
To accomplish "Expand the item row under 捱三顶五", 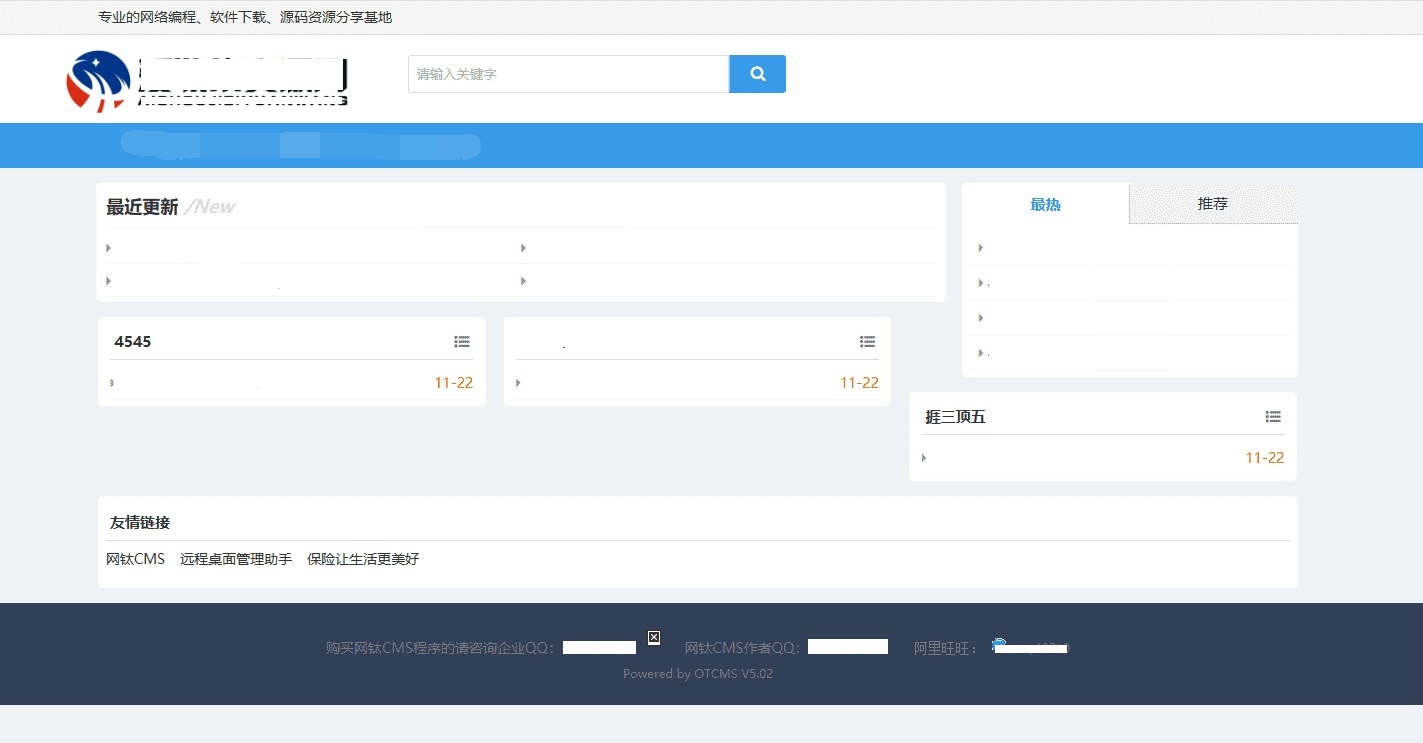I will (x=924, y=458).
